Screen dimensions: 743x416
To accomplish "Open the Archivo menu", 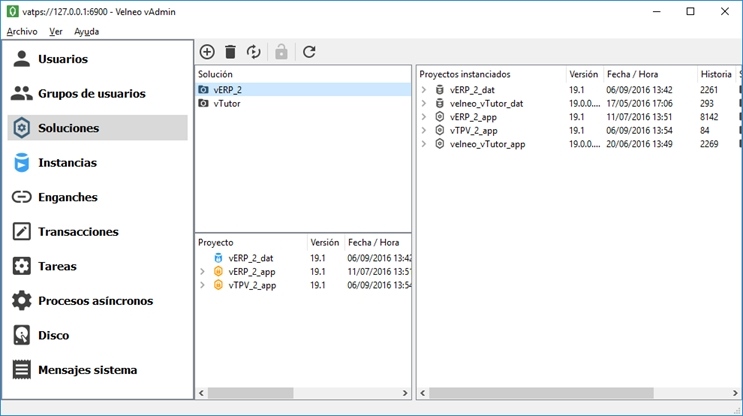I will 22,32.
